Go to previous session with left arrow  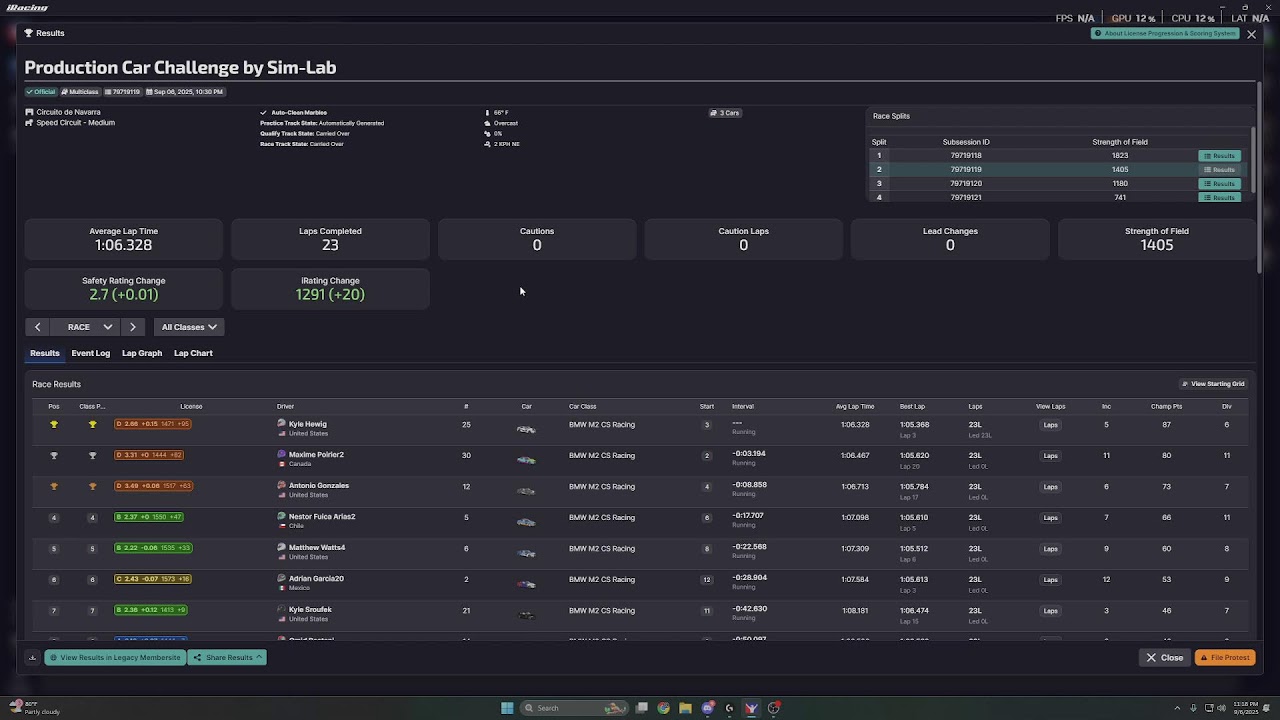[37, 327]
